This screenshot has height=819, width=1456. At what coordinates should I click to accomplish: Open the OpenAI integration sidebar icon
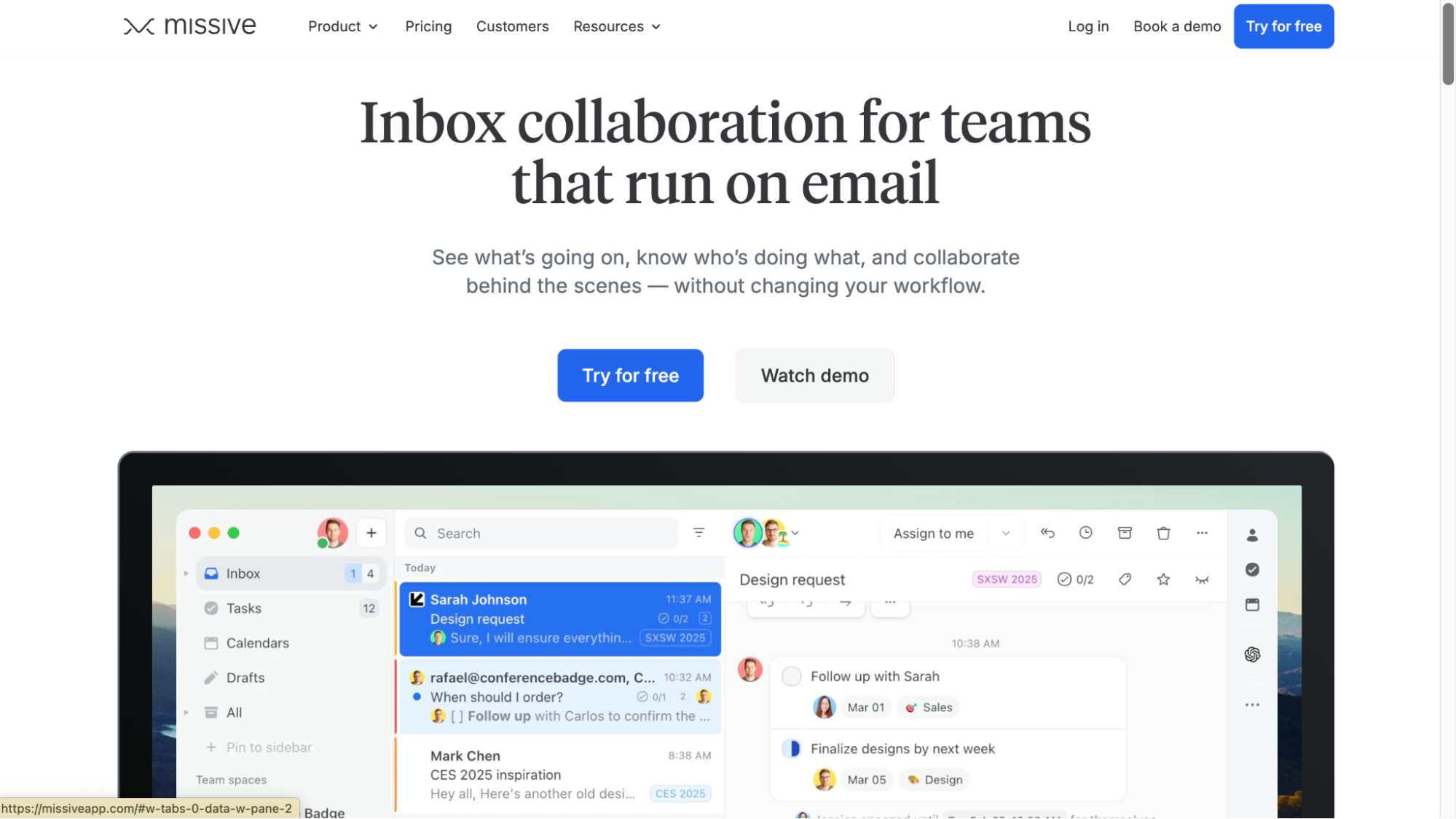pos(1252,654)
